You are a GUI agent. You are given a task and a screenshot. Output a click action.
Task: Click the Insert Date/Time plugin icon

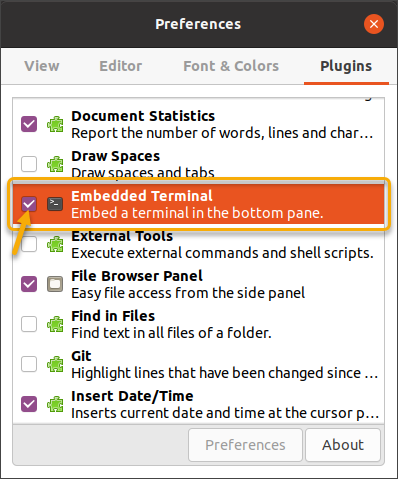coord(55,404)
